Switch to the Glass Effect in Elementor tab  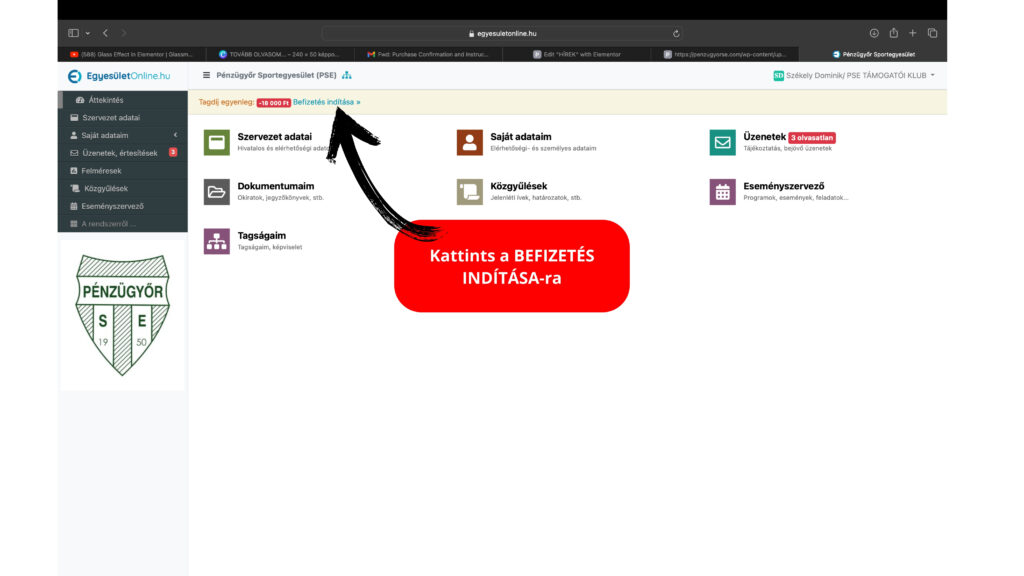[x=132, y=54]
